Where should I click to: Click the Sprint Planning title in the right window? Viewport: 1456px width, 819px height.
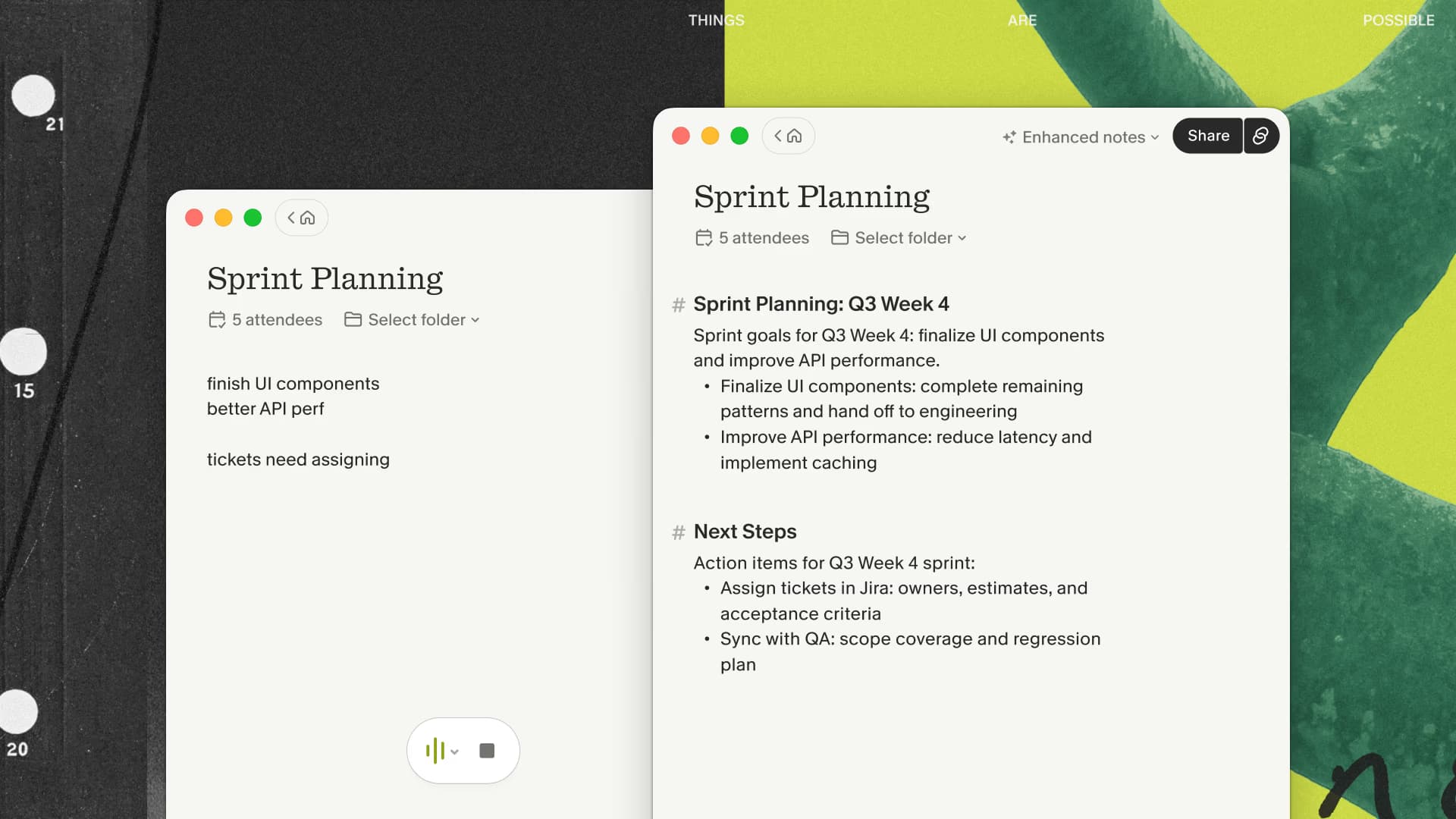tap(811, 196)
